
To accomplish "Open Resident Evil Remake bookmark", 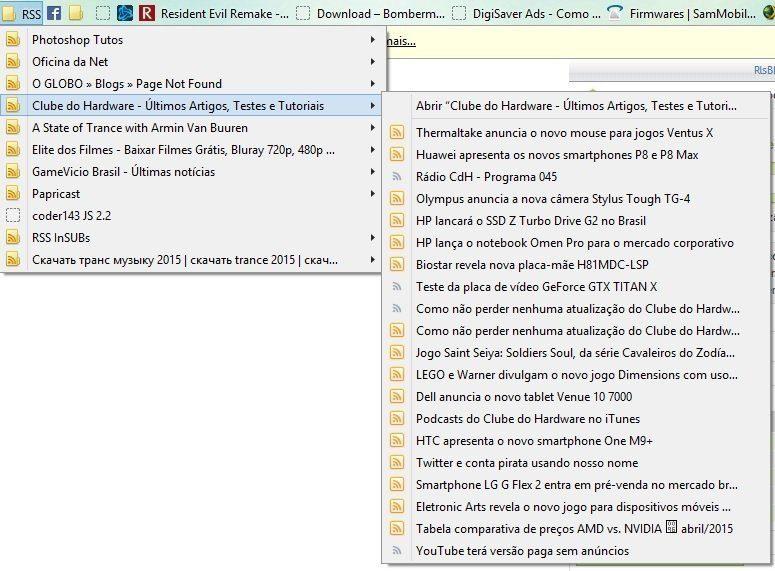I will click(x=224, y=13).
